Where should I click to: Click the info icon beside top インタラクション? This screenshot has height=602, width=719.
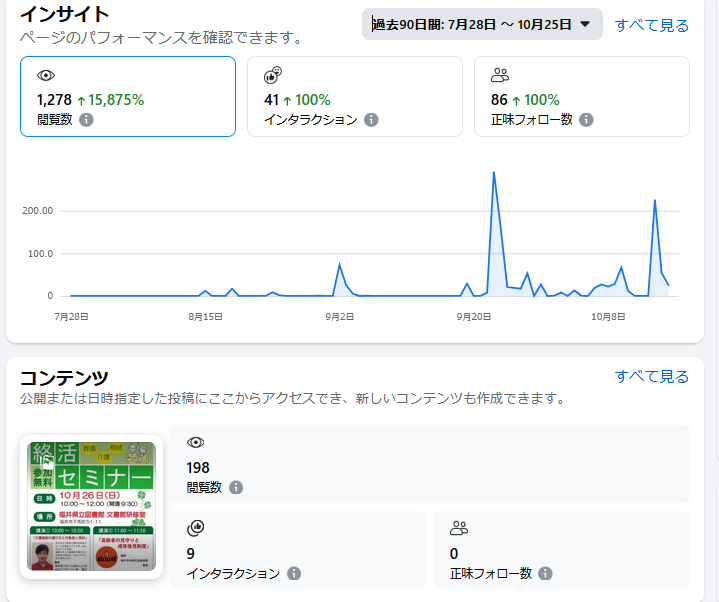[371, 120]
